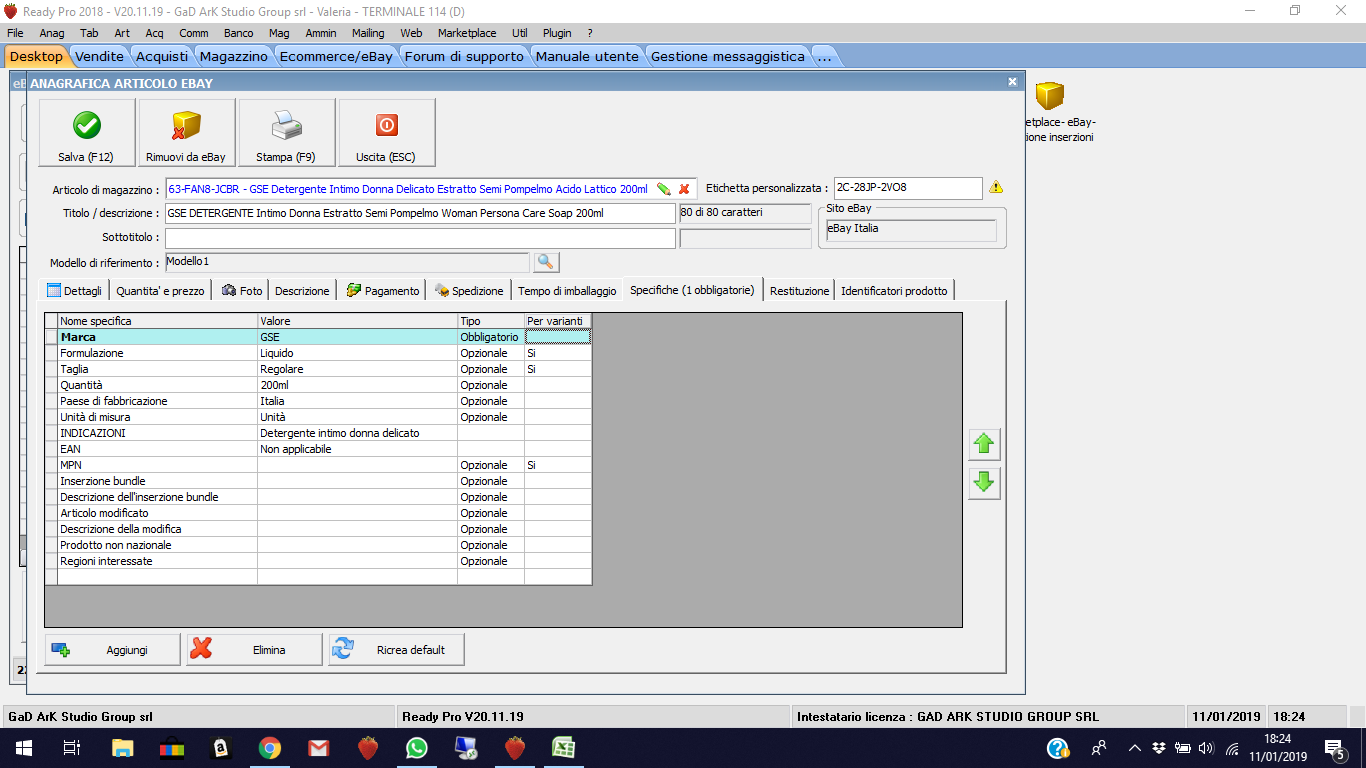1366x768 pixels.
Task: Open the Ammin menu
Action: [321, 33]
